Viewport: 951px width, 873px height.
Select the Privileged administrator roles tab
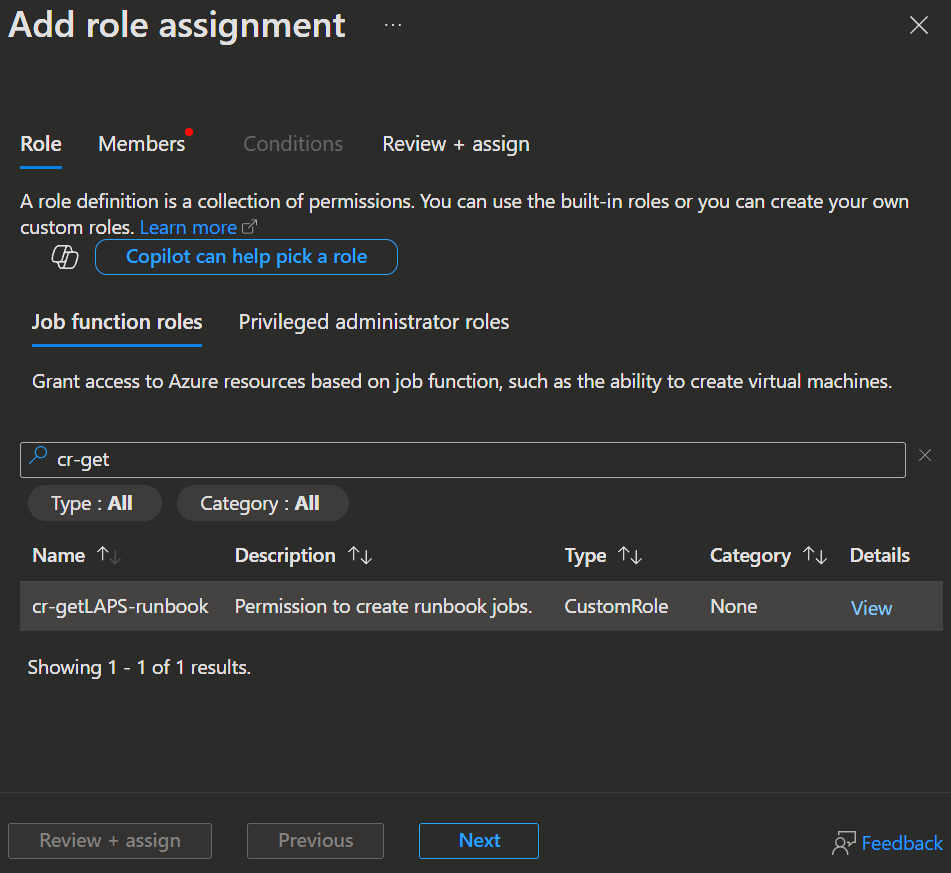(x=374, y=322)
